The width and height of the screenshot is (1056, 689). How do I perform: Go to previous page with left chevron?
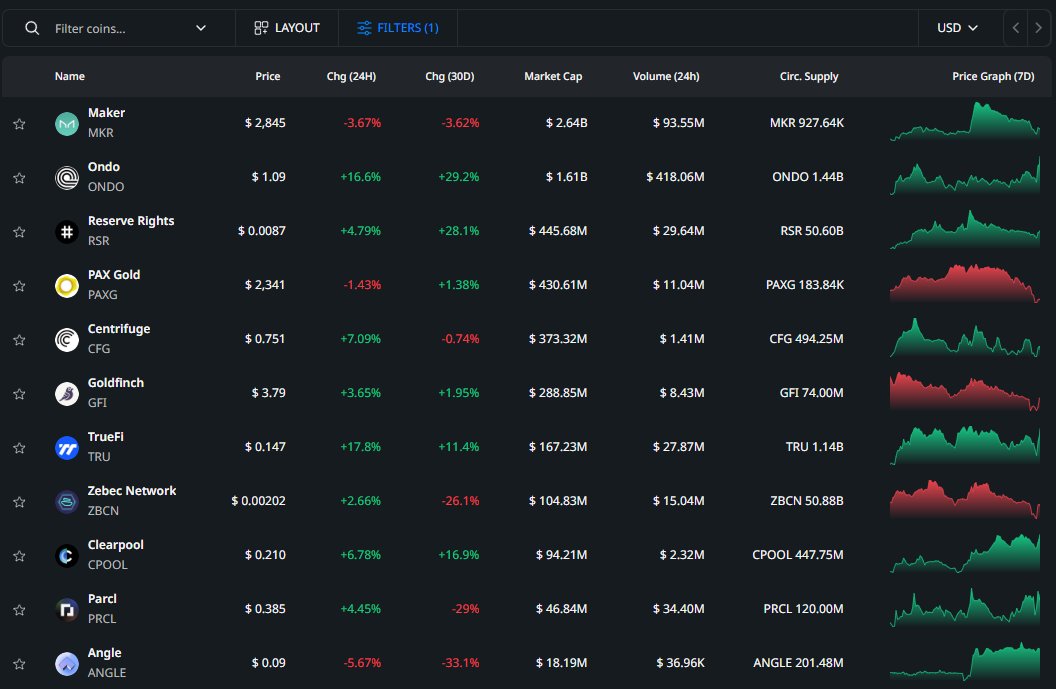click(x=1016, y=28)
